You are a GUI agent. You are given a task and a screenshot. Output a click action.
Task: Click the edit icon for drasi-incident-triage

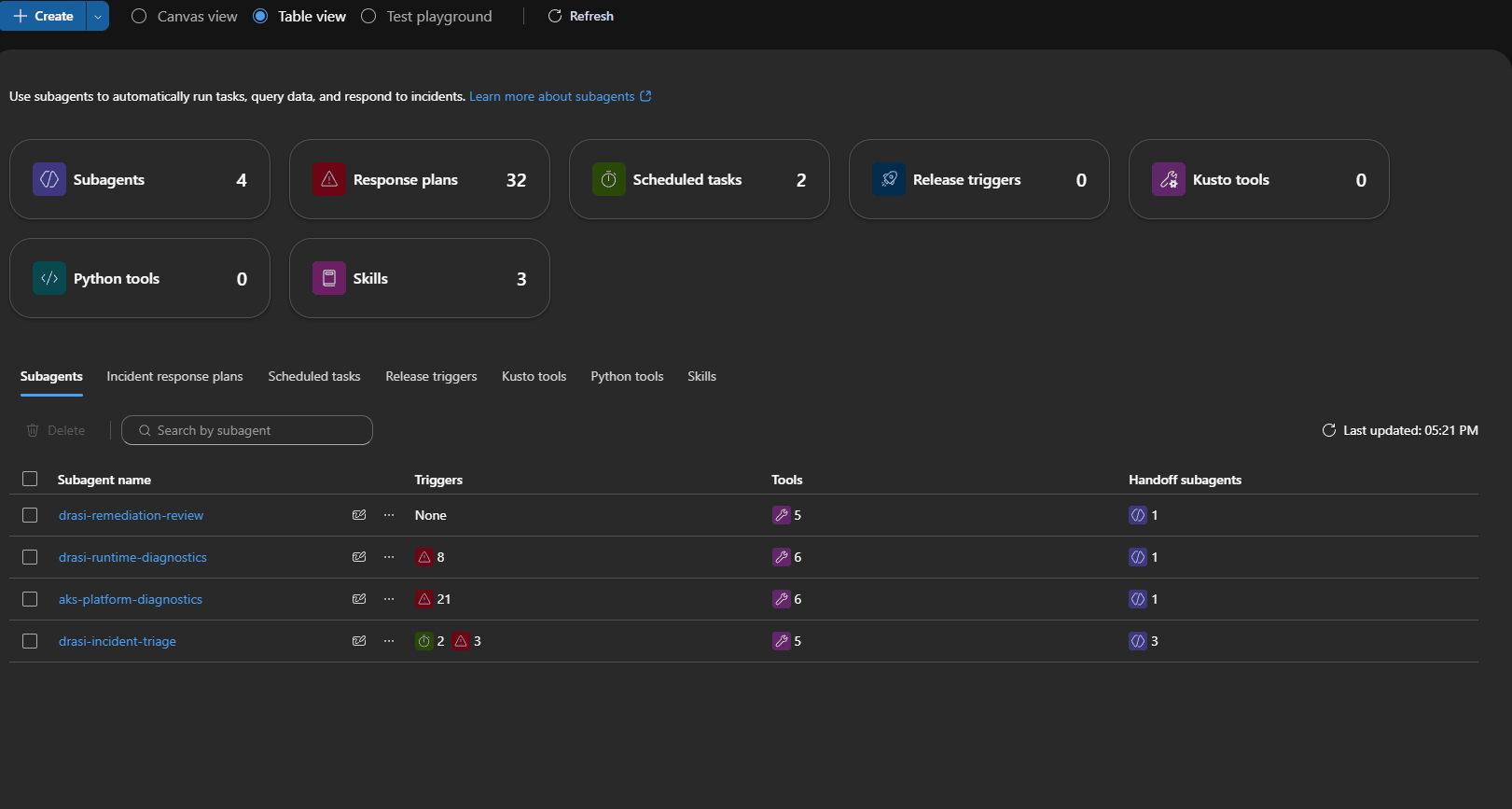point(359,641)
